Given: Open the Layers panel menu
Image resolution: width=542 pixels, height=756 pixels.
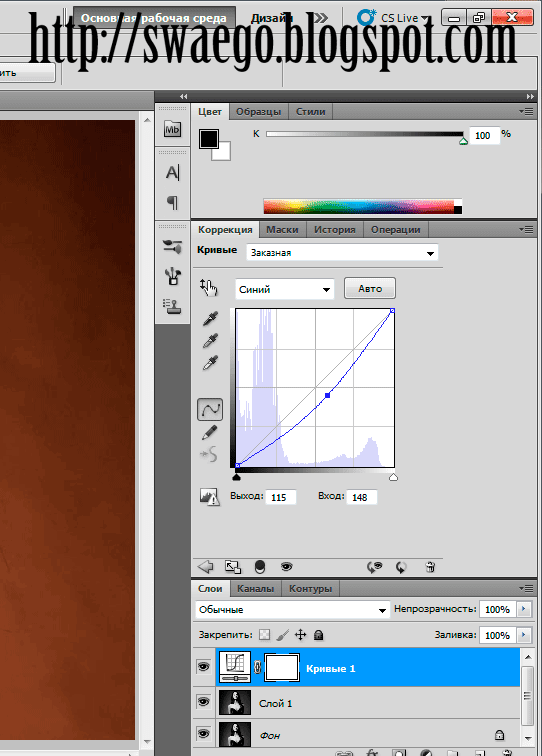Looking at the screenshot, I should click(x=527, y=588).
